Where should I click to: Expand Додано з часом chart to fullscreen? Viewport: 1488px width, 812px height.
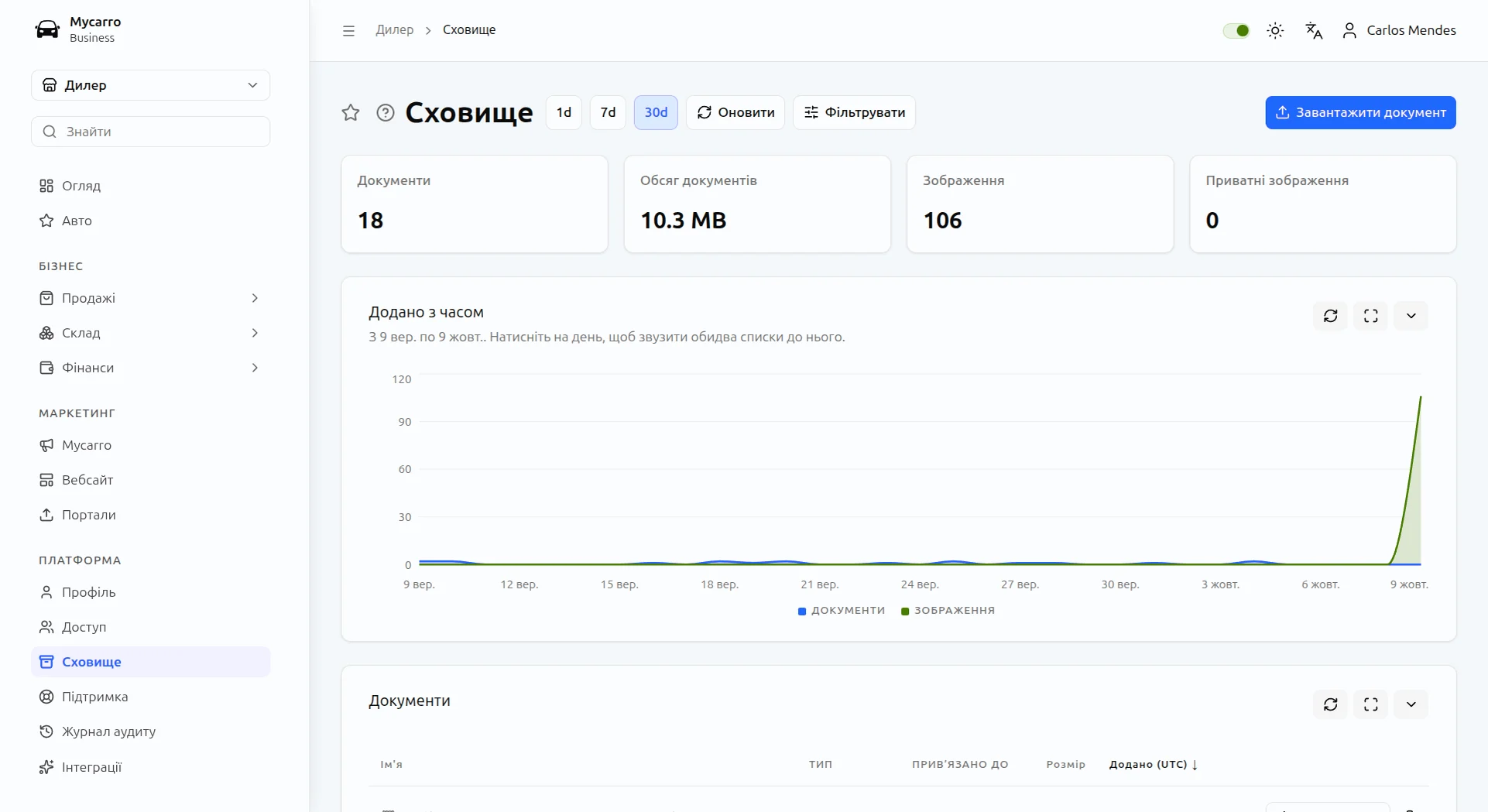1371,316
